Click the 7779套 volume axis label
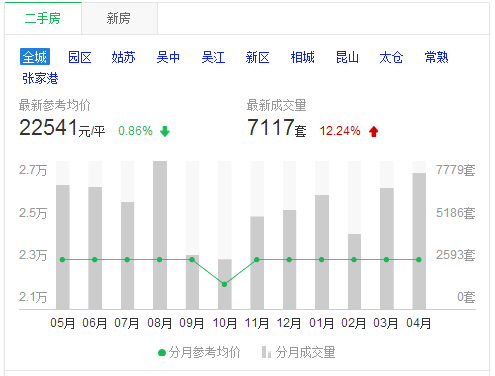 [x=455, y=170]
